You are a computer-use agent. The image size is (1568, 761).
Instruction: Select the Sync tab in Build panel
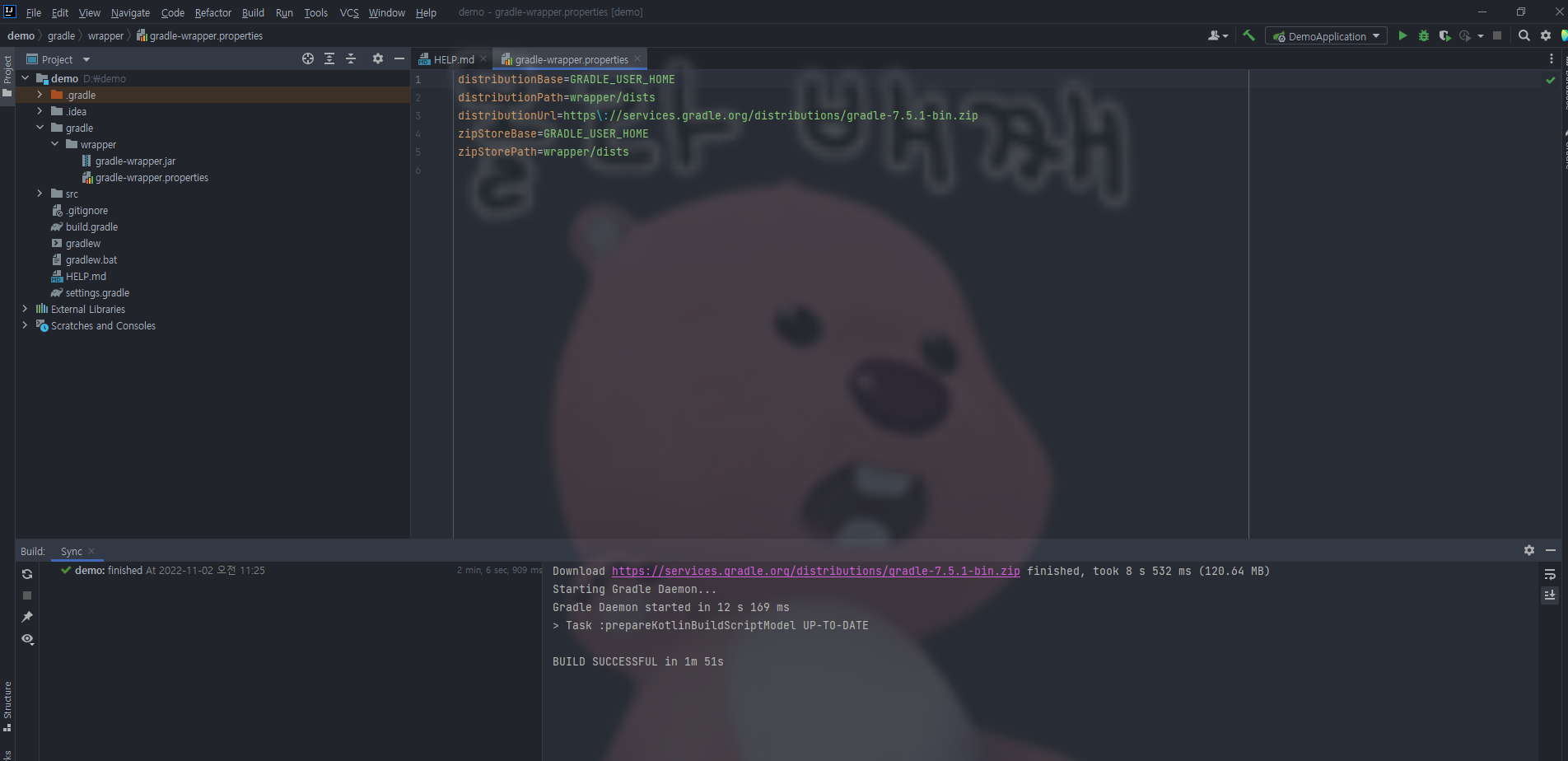(72, 551)
